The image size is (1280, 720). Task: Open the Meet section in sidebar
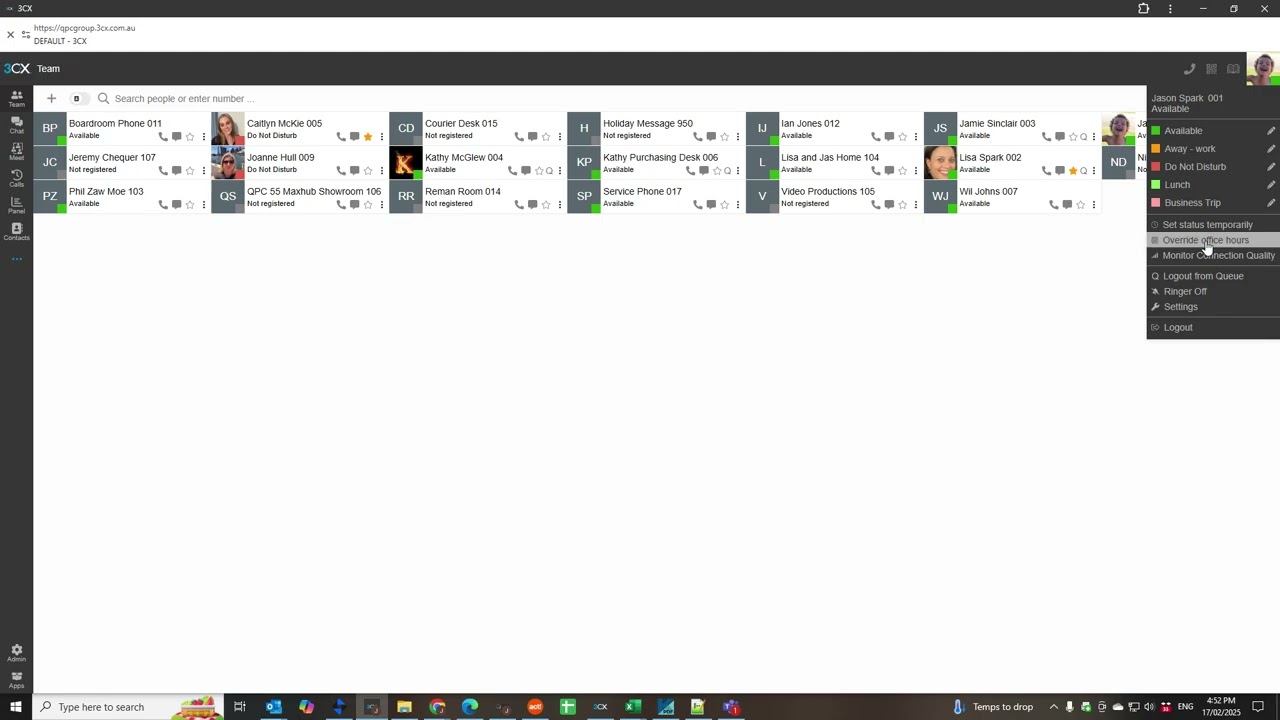(16, 152)
